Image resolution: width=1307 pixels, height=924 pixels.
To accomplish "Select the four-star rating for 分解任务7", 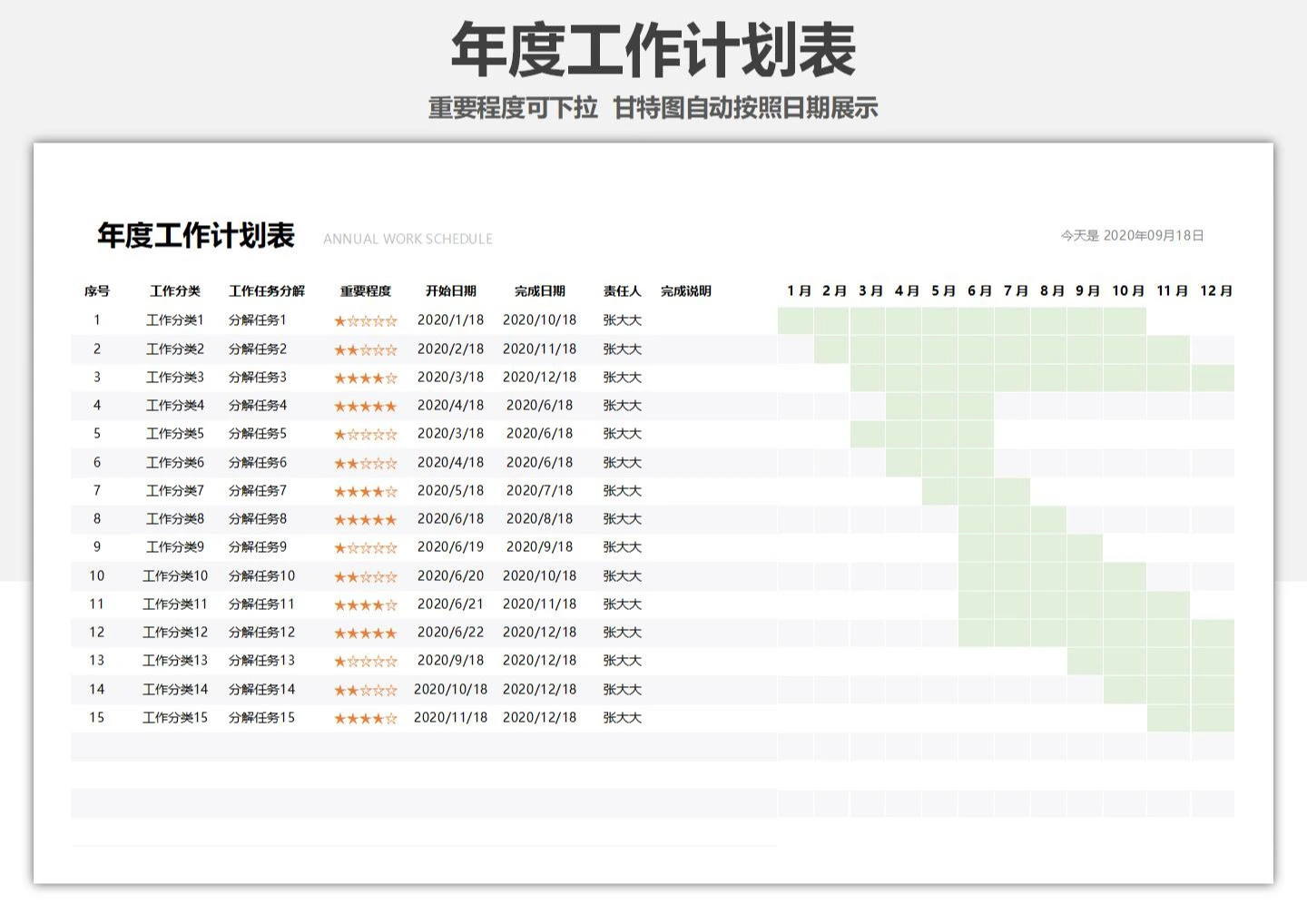I will coord(365,490).
